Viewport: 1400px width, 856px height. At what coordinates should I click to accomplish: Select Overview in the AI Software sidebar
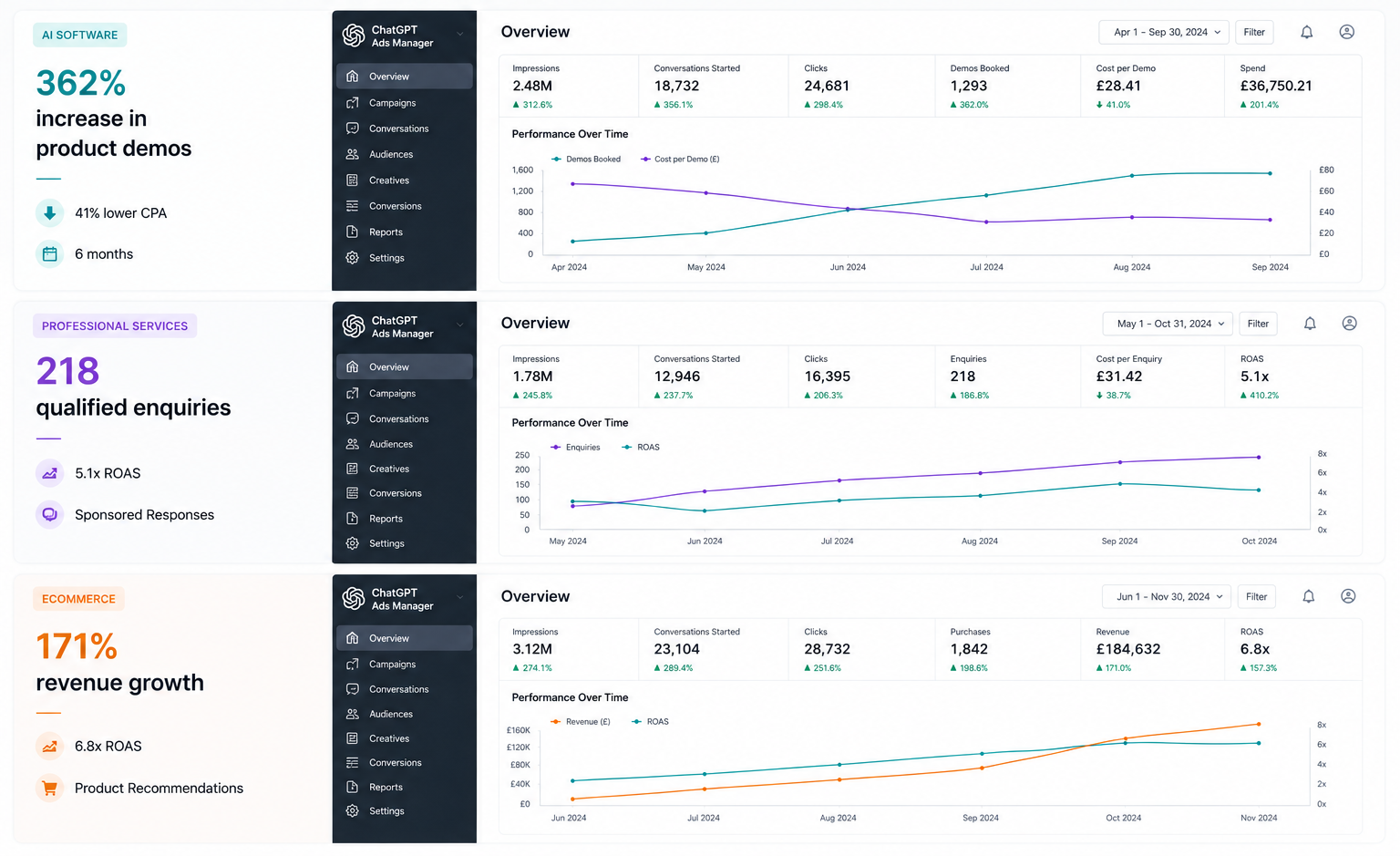[405, 77]
